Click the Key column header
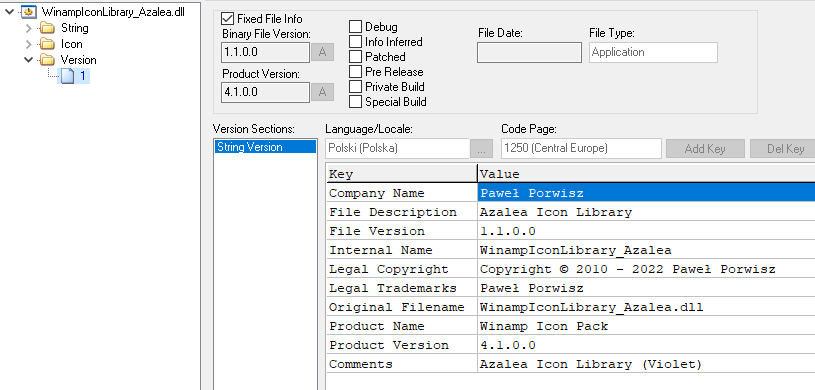Screen dimensions: 815x390 tap(402, 174)
